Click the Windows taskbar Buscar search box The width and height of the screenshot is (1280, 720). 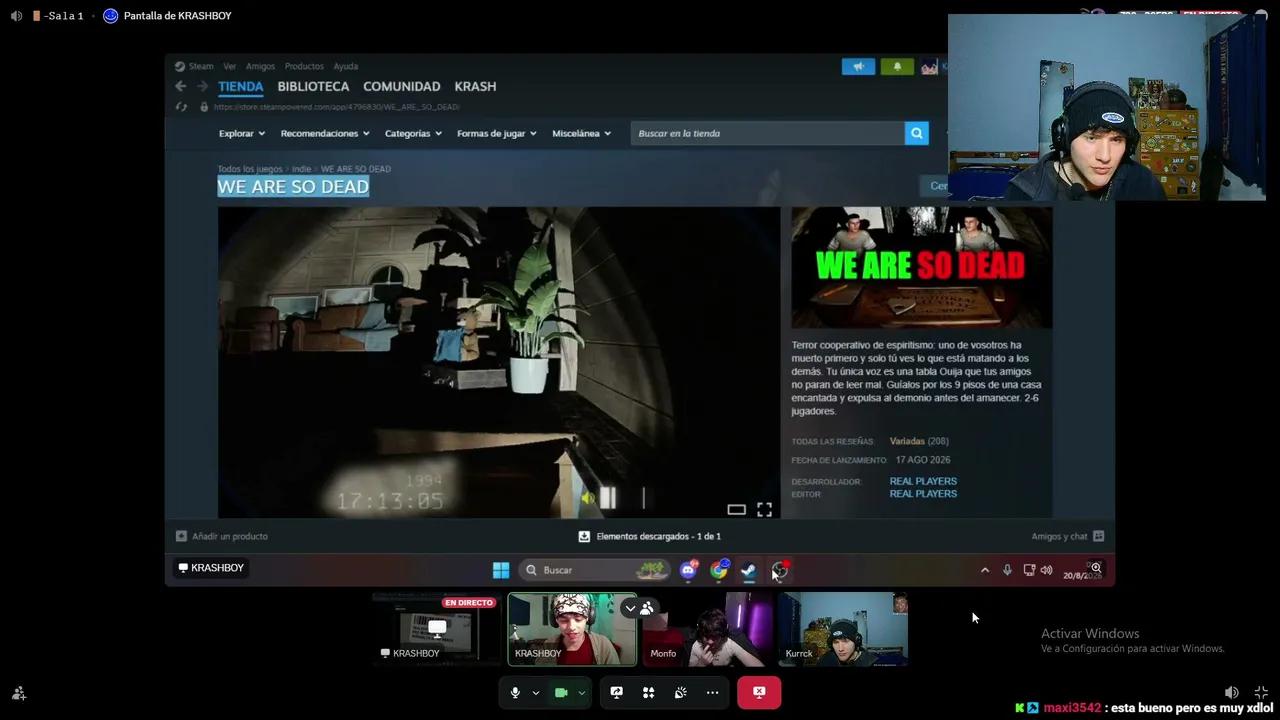pyautogui.click(x=594, y=570)
